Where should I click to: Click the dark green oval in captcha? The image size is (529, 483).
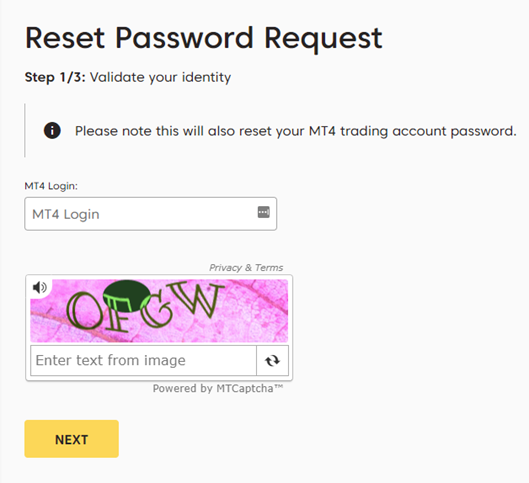127,296
